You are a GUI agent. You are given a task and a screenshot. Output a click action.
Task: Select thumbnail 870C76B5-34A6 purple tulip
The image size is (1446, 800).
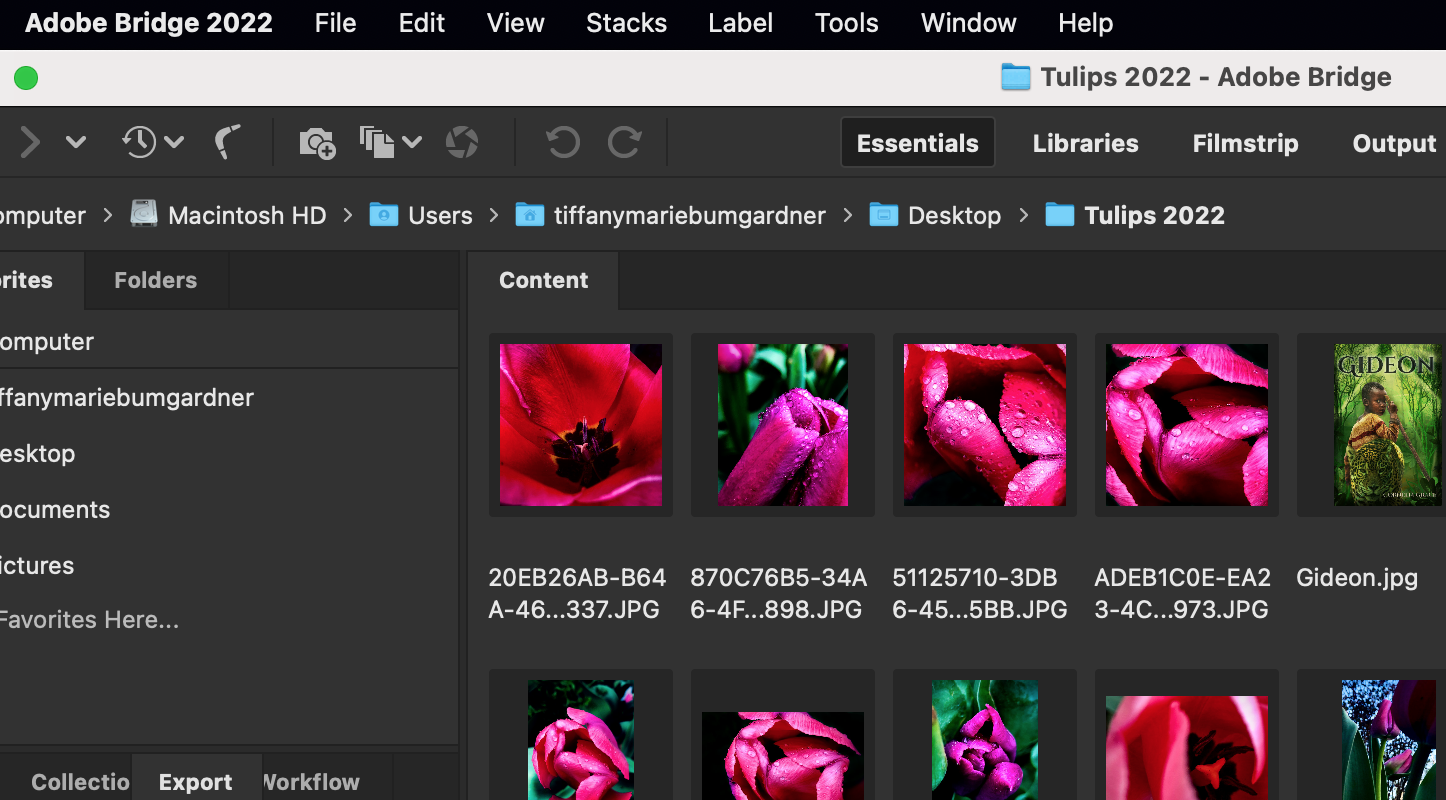click(783, 425)
